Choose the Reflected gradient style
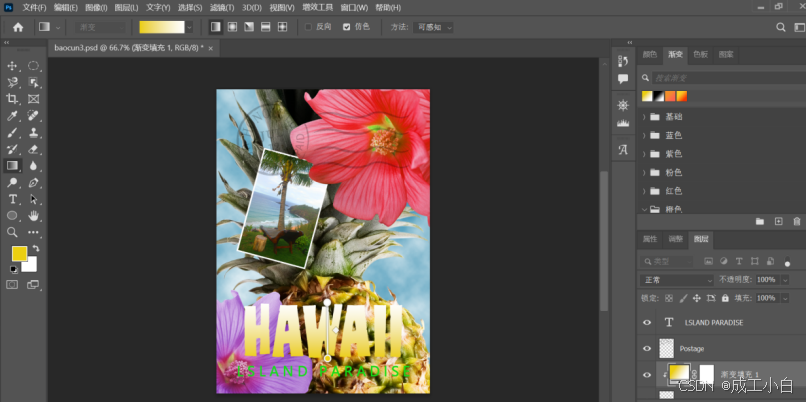Image resolution: width=807 pixels, height=402 pixels. 266,27
